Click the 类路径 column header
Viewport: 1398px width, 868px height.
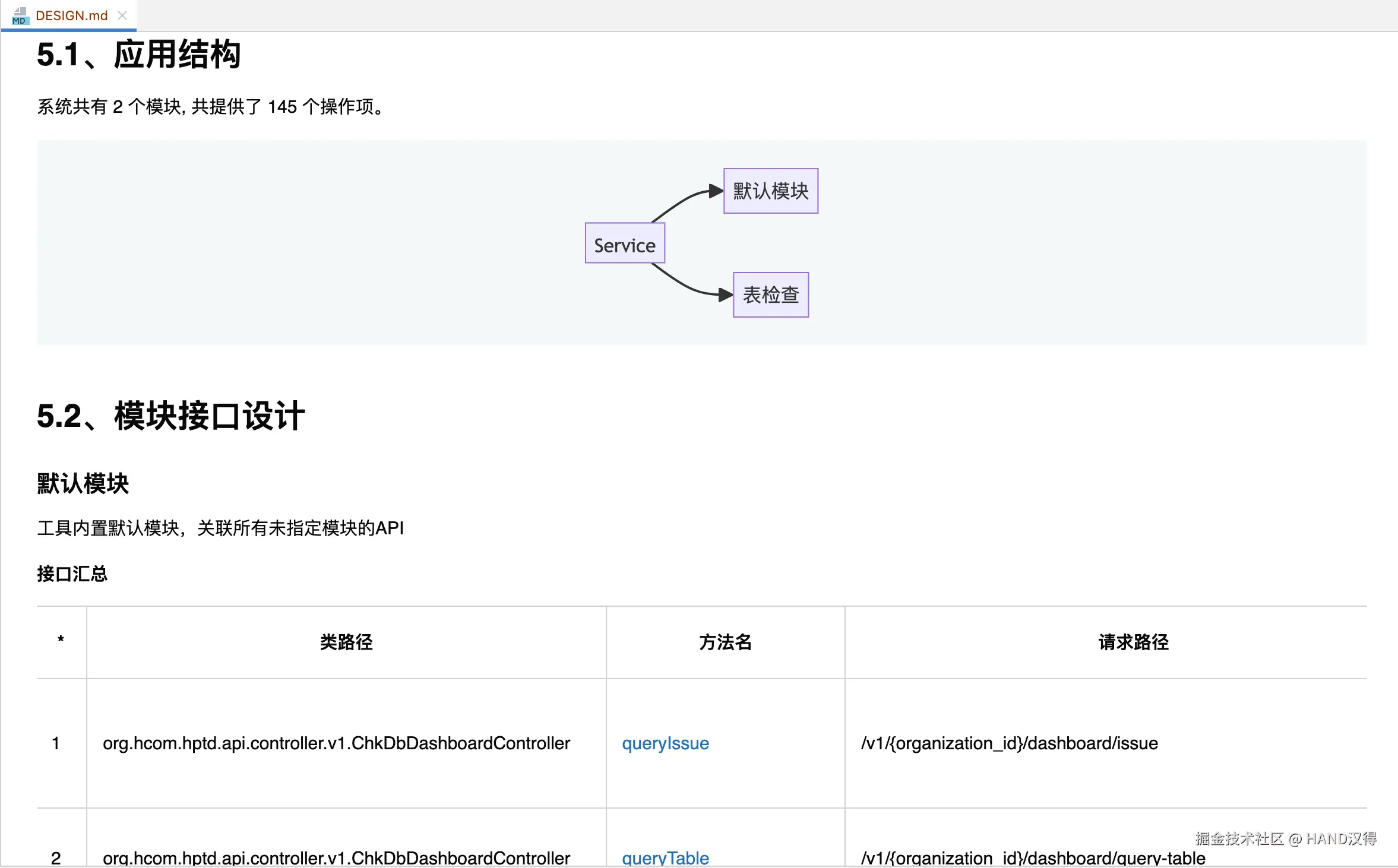coord(346,642)
